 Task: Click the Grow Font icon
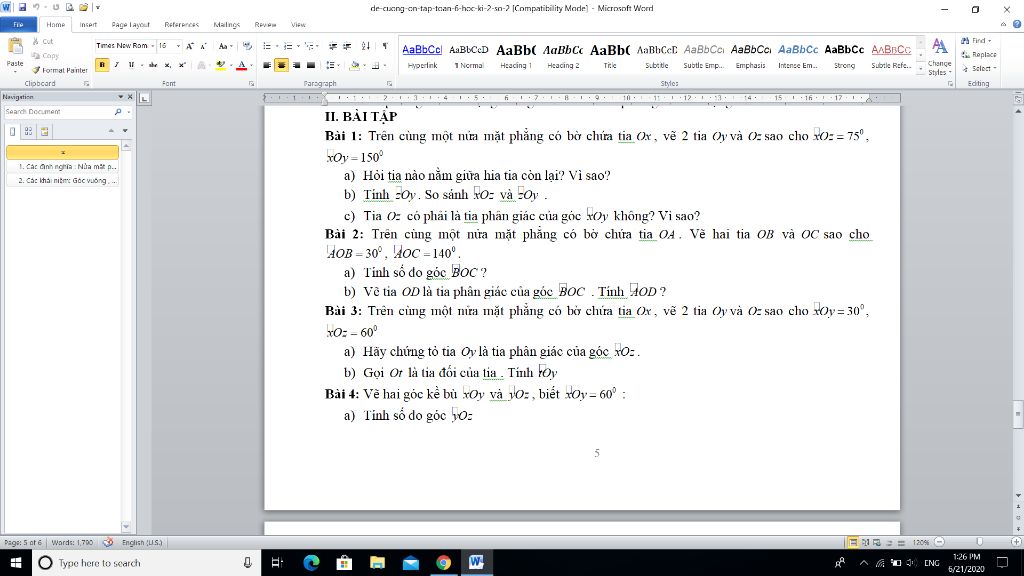[189, 46]
